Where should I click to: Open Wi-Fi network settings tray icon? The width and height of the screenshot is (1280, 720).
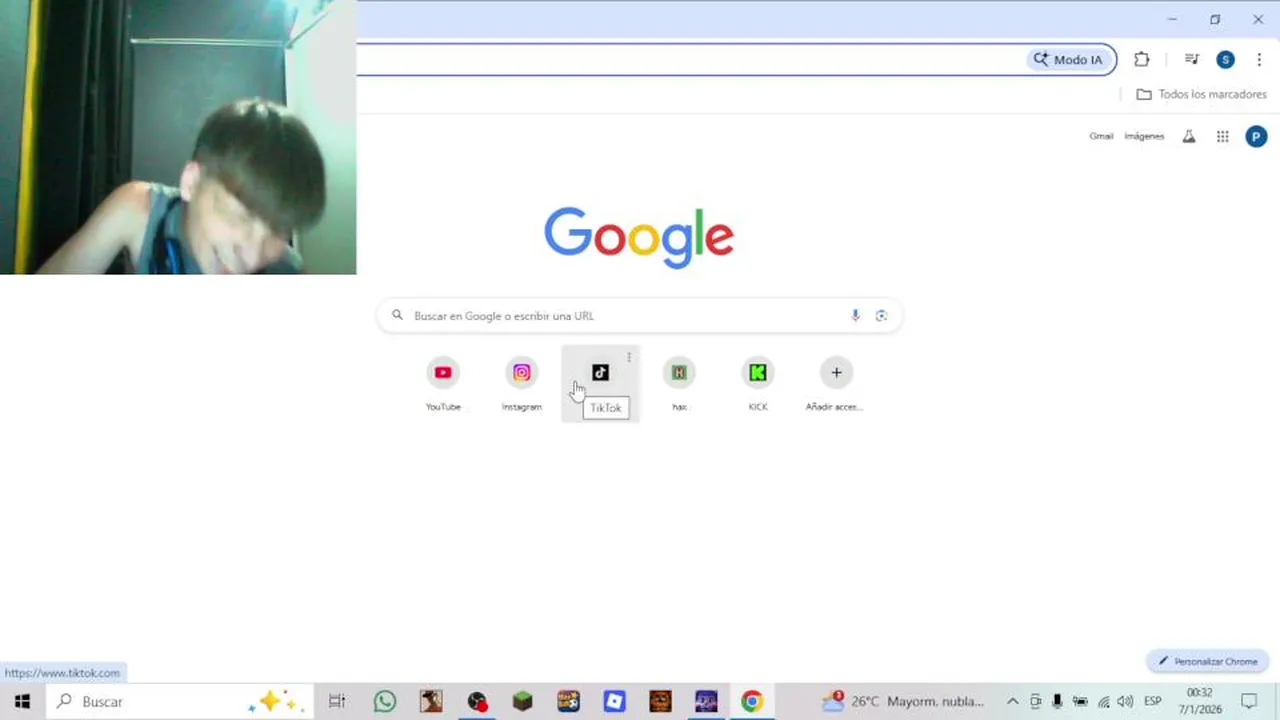point(1103,701)
